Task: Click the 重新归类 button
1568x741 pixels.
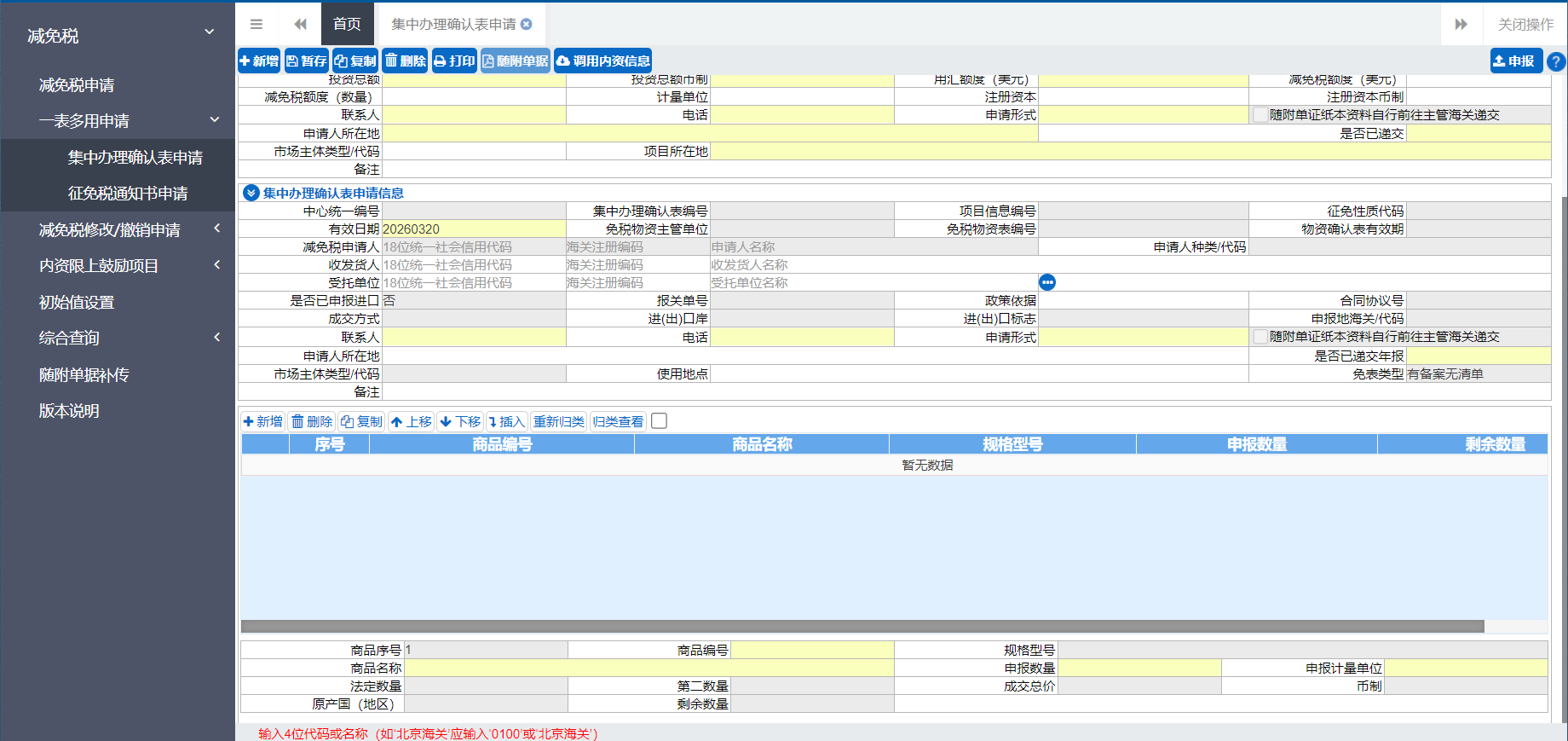Action: 558,421
